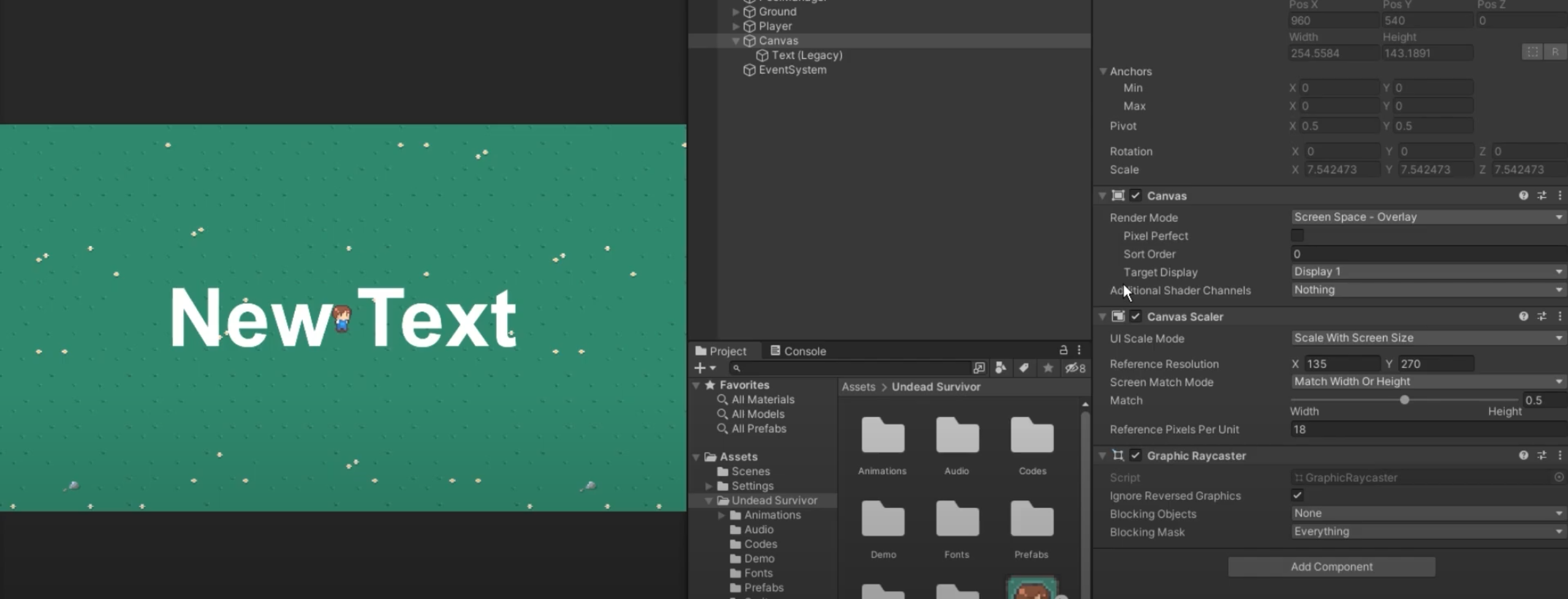Screen dimensions: 1568x599
Task: Click the Canvas component icon in its header
Action: point(1118,195)
